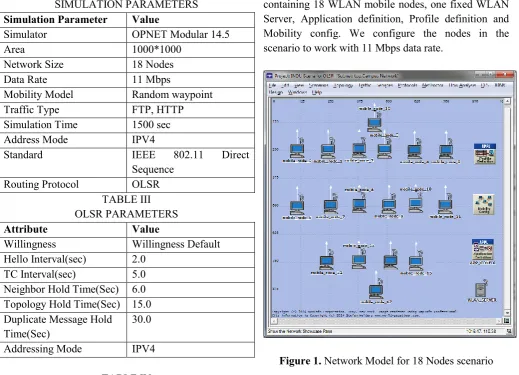Open the File menu in OPNET window
Image resolution: width=519 pixels, height=375 pixels.
(x=272, y=85)
